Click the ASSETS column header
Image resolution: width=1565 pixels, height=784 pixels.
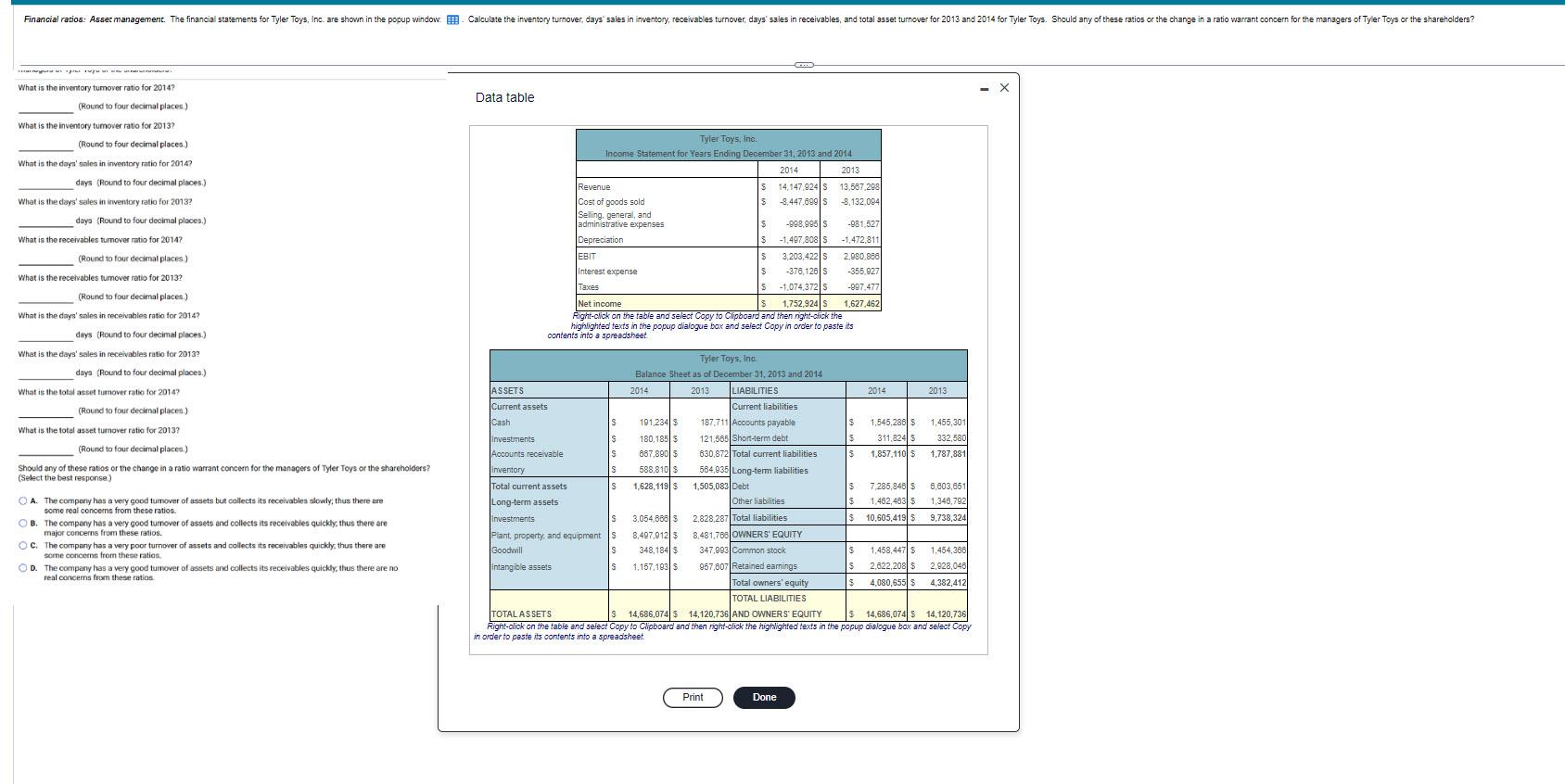pos(507,391)
